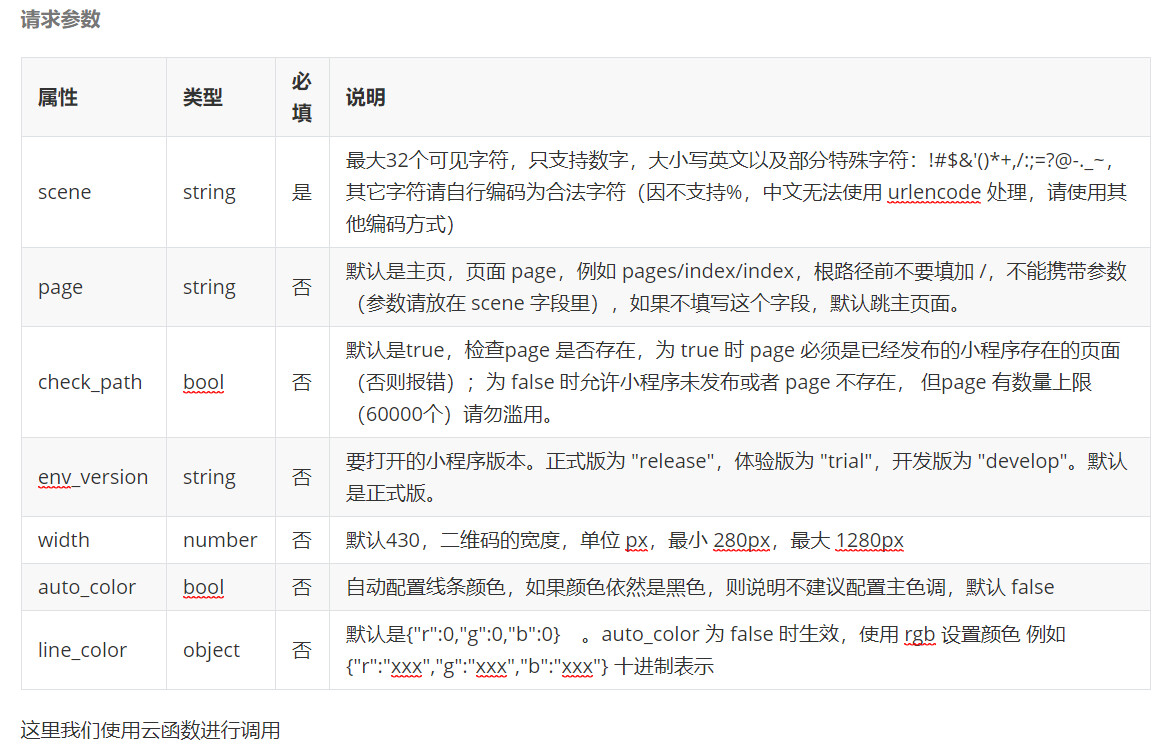Click 否 in the auto_color row
The image size is (1171, 750).
coord(302,587)
